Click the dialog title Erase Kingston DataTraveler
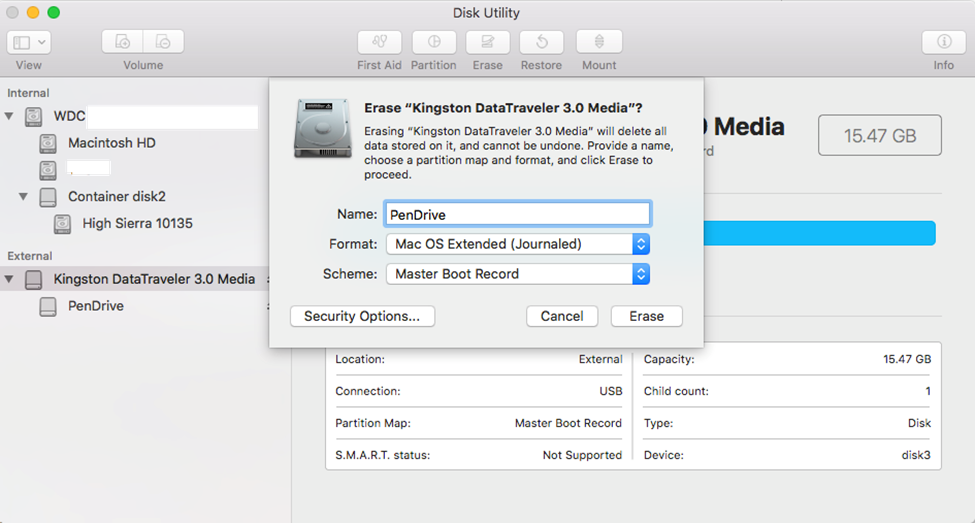975x523 pixels. 503,108
